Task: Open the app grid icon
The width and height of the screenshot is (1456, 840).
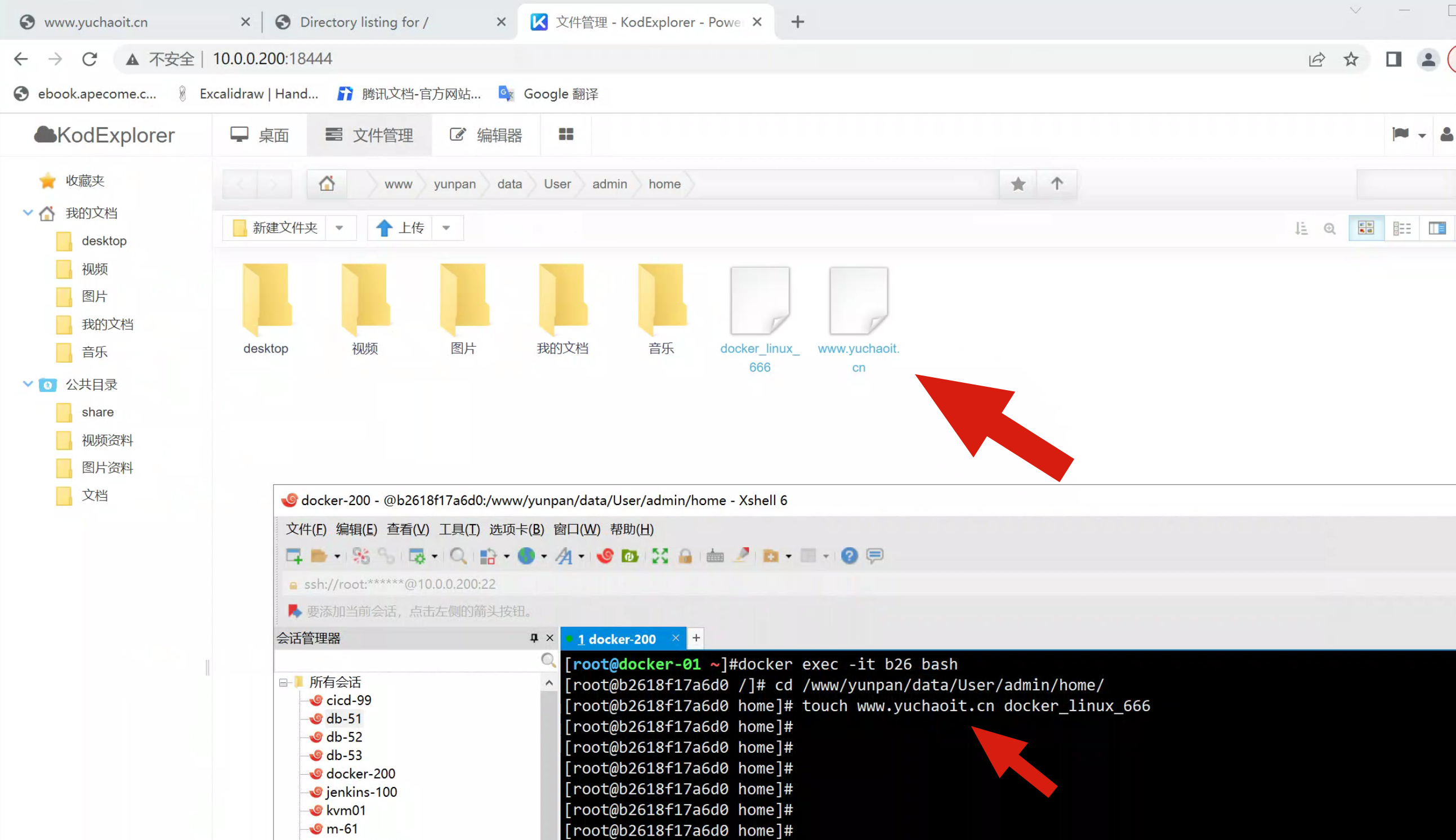Action: coord(566,135)
